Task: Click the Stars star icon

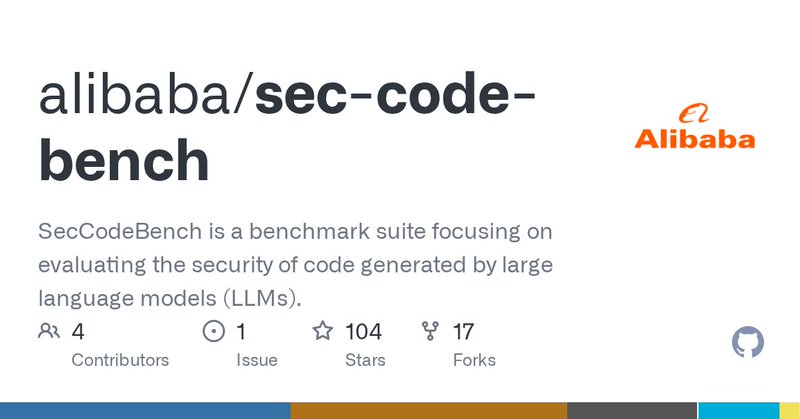Action: coord(323,331)
